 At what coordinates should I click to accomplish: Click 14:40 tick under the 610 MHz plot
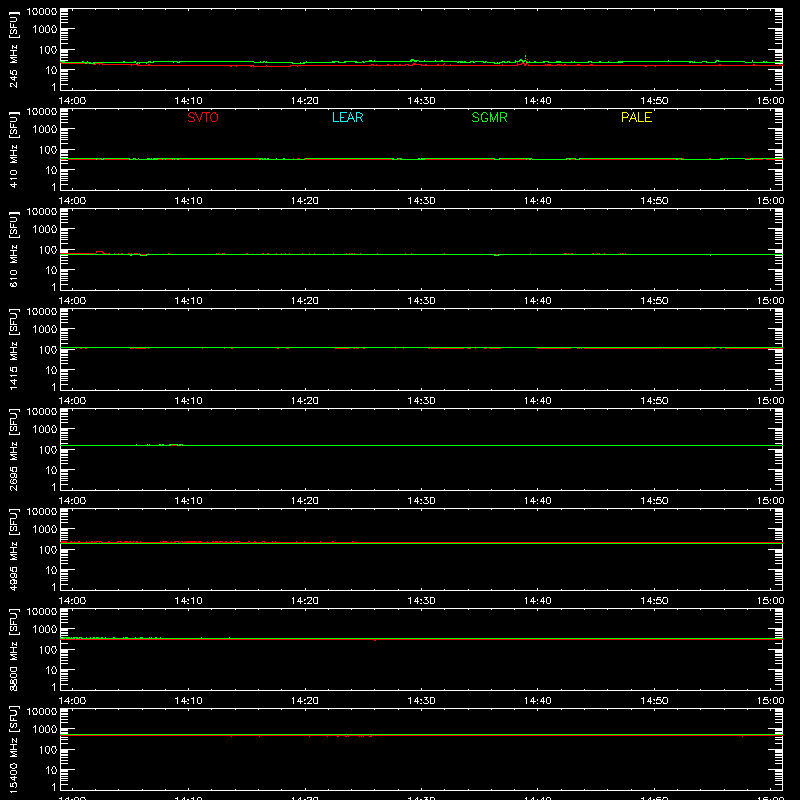(x=538, y=301)
